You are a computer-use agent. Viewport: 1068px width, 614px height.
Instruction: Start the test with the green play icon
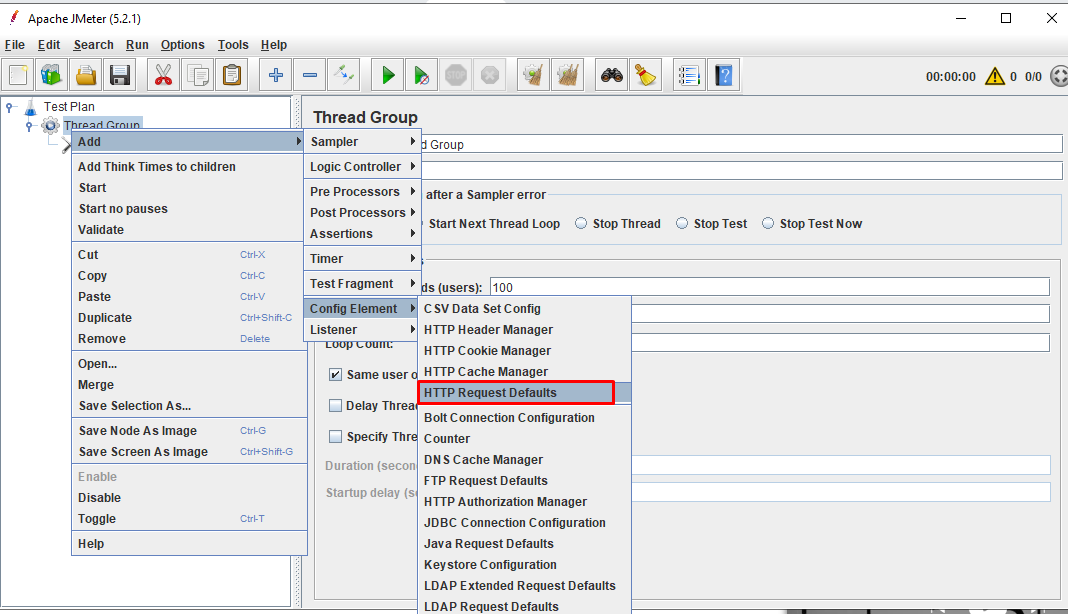387,74
